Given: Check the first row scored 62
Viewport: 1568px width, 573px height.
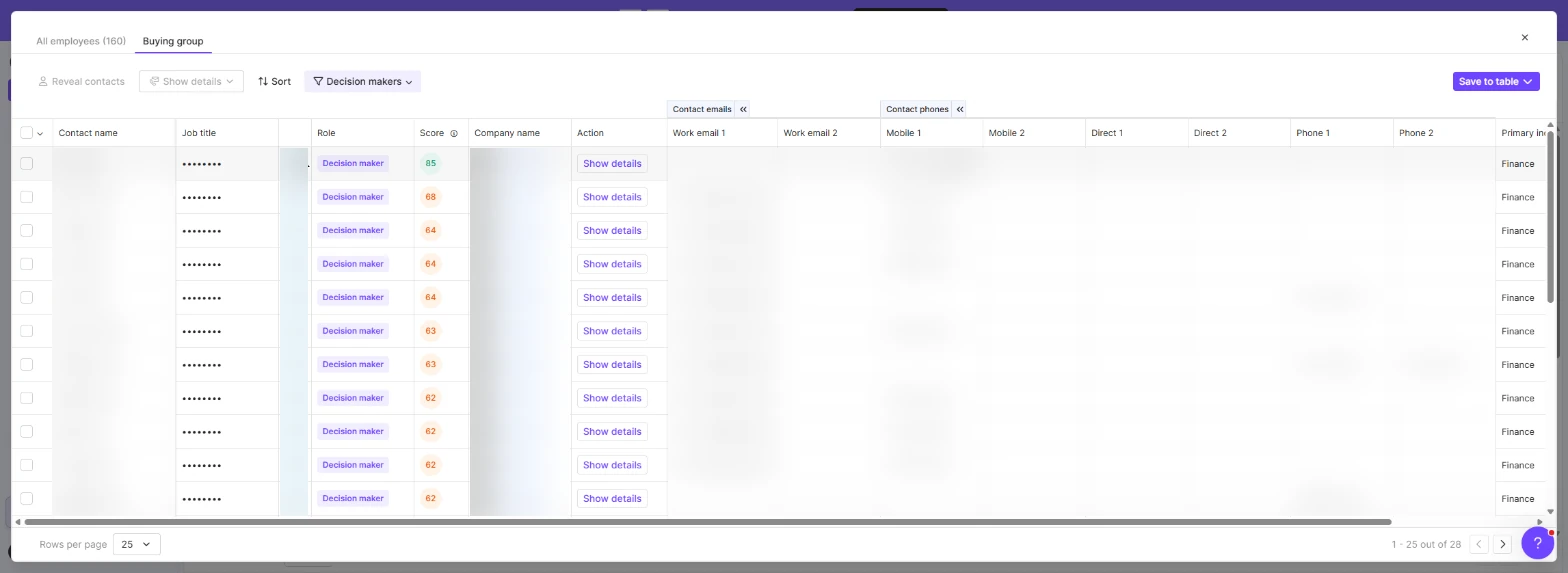Looking at the screenshot, I should 26,398.
